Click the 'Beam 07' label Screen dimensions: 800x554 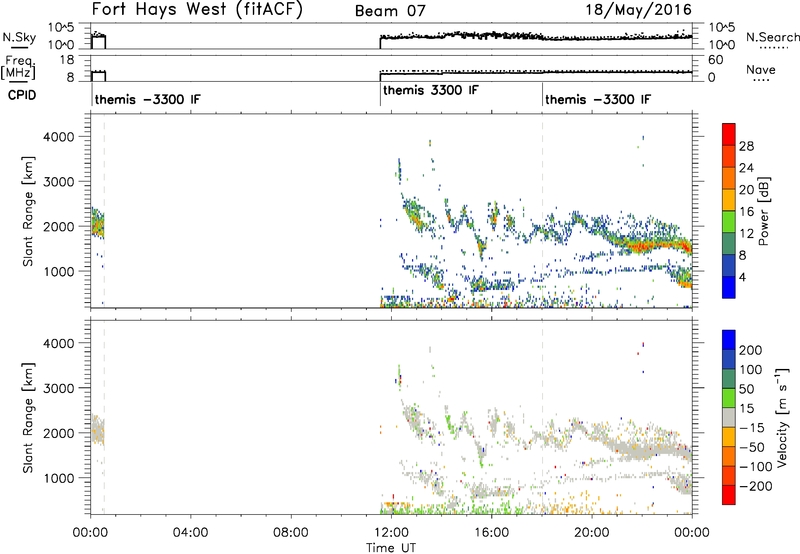390,11
